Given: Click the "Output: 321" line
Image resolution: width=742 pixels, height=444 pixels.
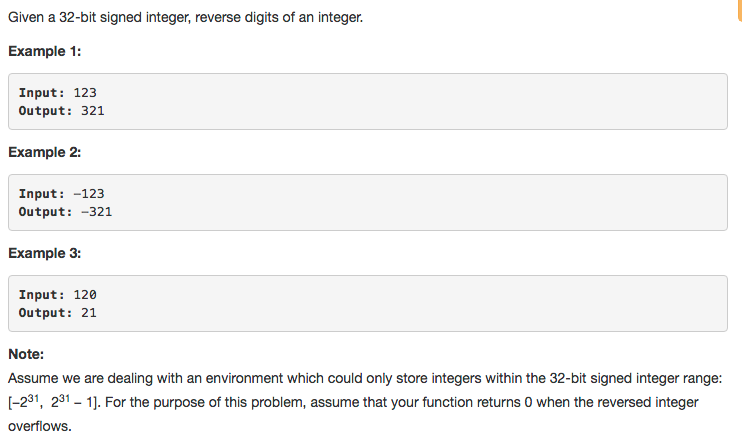Looking at the screenshot, I should point(61,110).
